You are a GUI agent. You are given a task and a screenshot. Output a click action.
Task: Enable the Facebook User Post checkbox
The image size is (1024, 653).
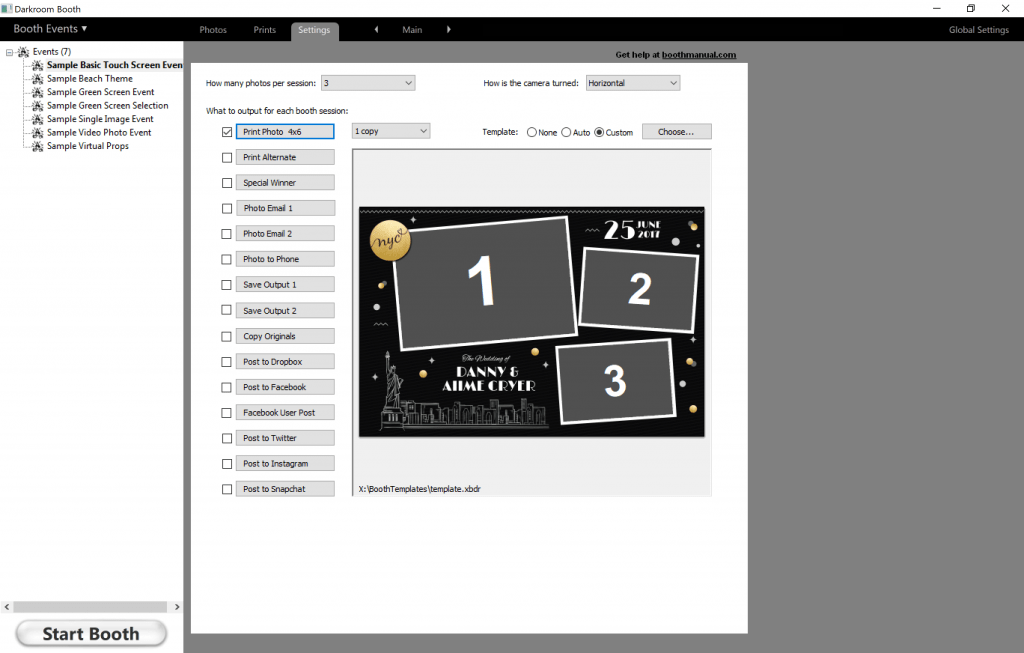pyautogui.click(x=227, y=413)
